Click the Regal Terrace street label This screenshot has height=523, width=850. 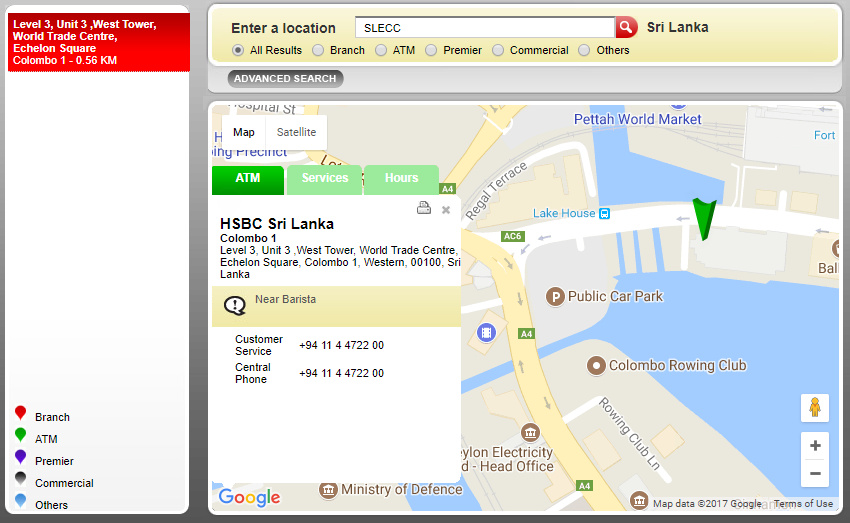[x=496, y=190]
